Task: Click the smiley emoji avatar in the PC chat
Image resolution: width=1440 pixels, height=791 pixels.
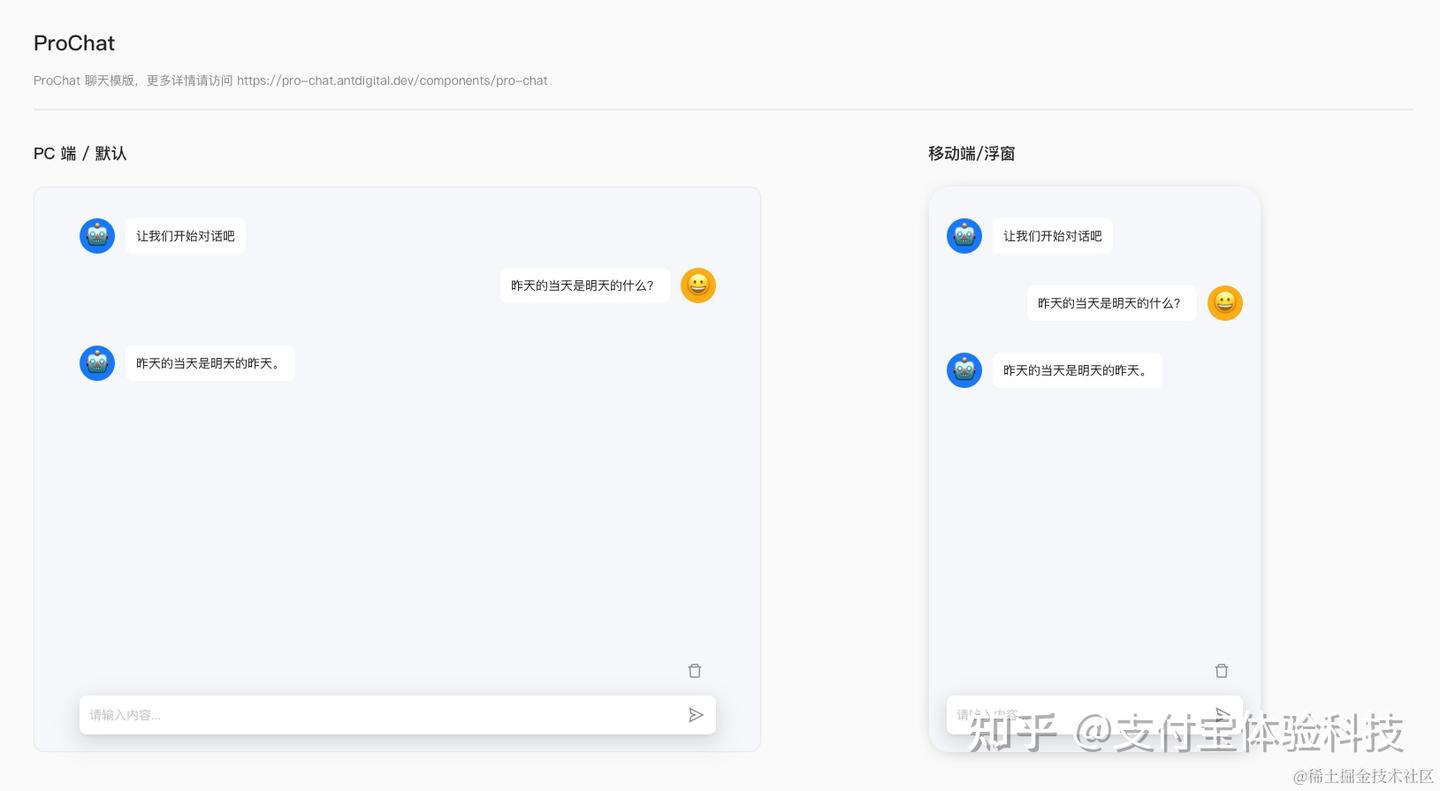Action: click(698, 285)
